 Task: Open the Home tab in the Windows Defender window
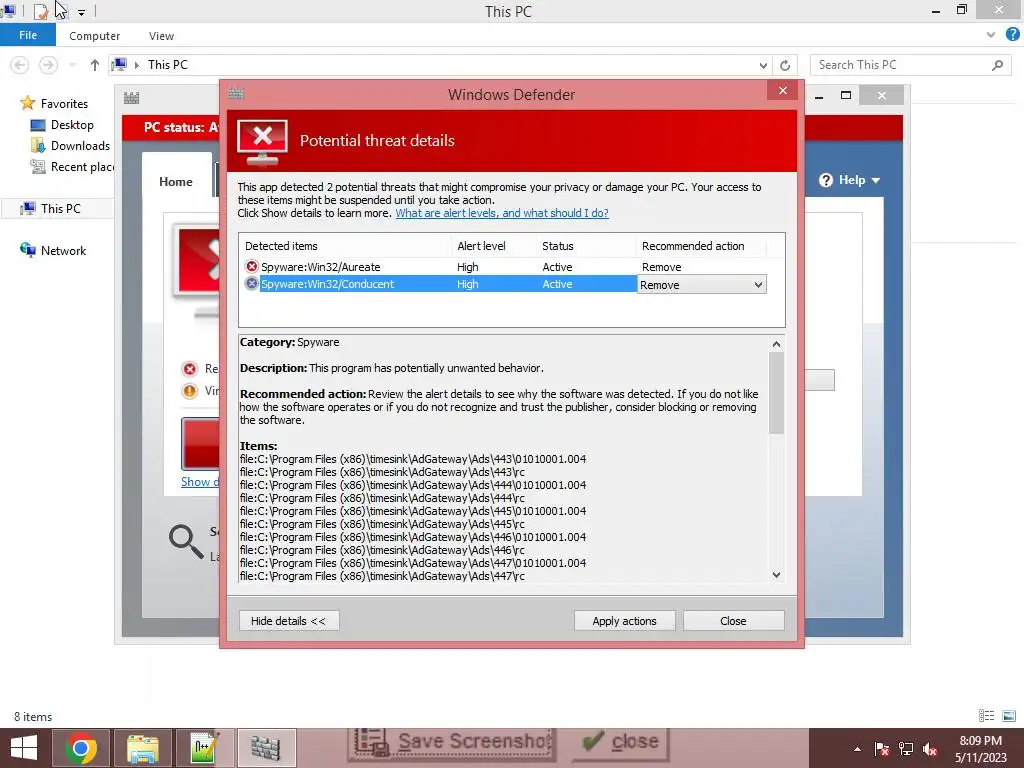click(x=176, y=182)
